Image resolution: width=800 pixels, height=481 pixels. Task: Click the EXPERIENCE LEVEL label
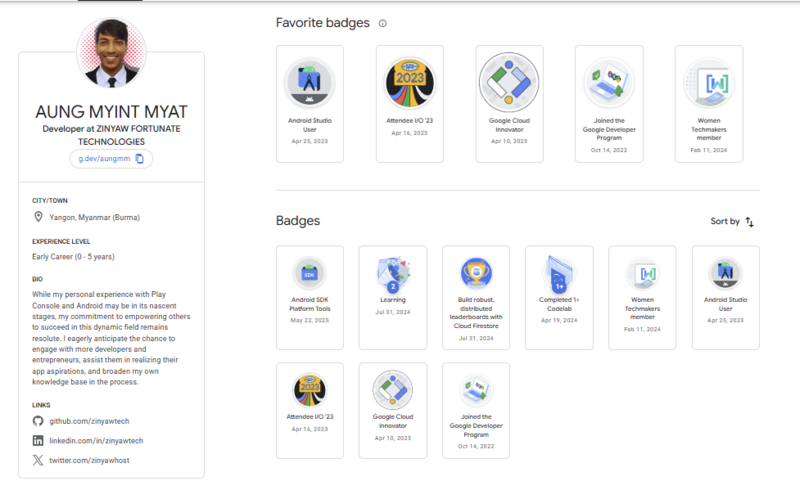[x=61, y=241]
